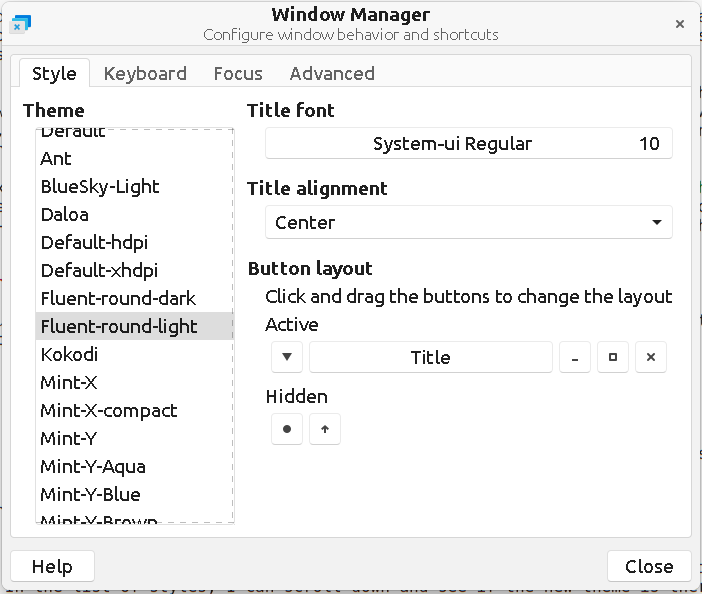Click the maximize square layout button

click(x=612, y=357)
